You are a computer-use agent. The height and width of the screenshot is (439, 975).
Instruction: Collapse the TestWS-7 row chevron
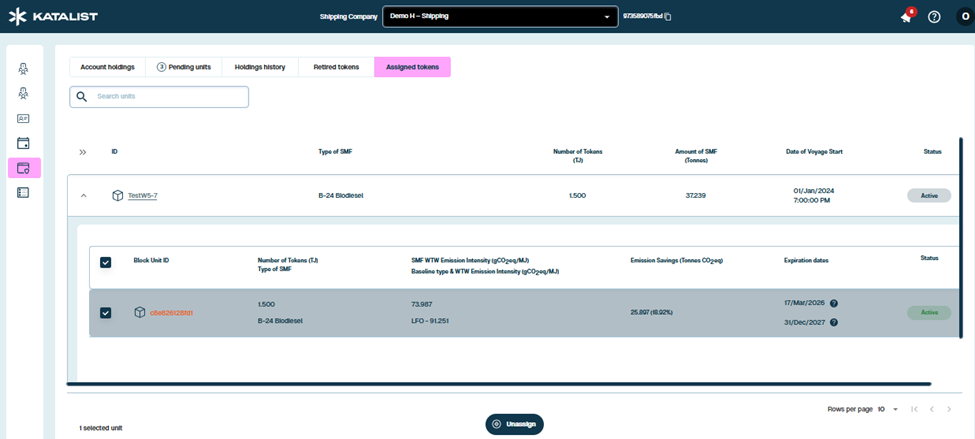pyautogui.click(x=84, y=196)
